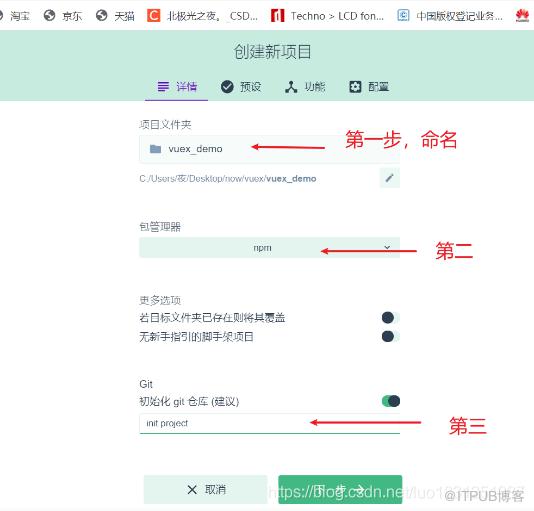The image size is (534, 511).
Task: Click the Git section label
Action: click(146, 384)
